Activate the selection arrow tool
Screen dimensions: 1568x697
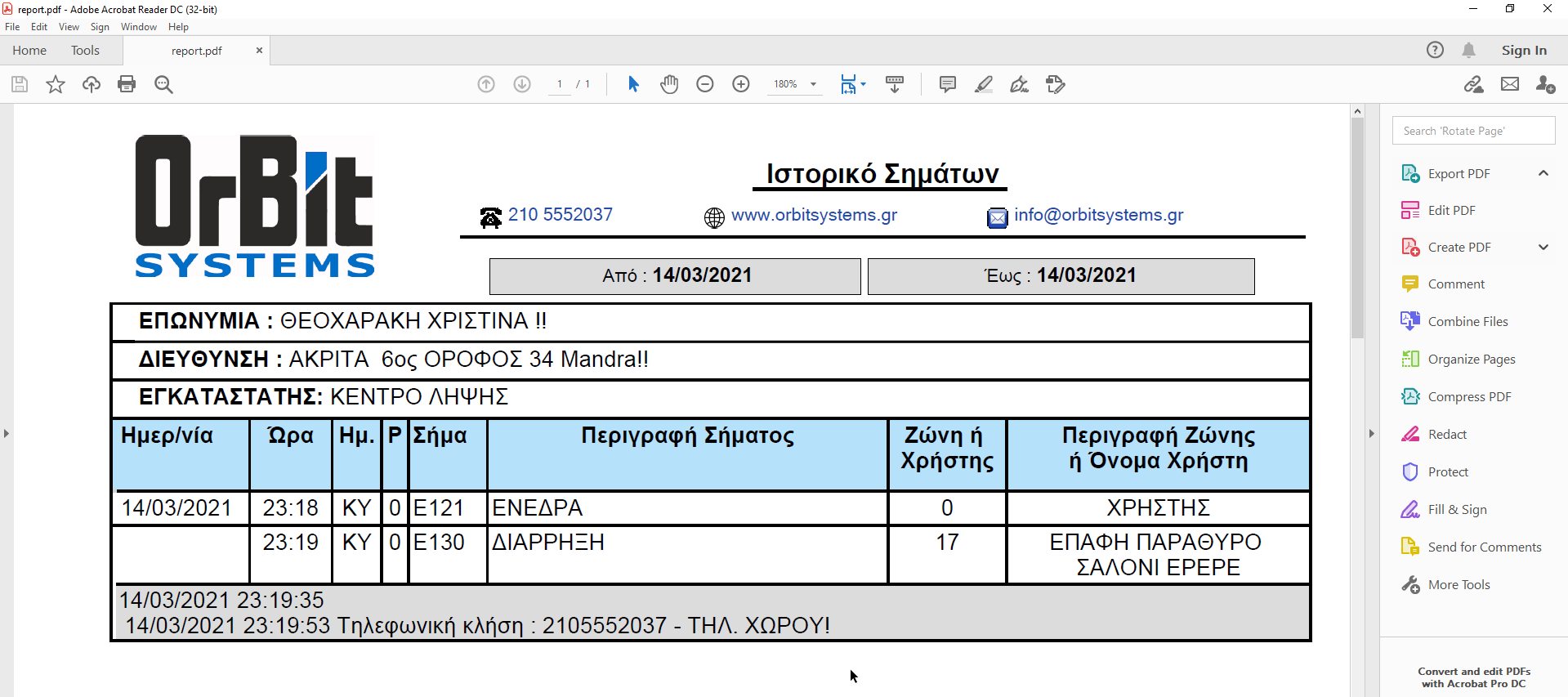pos(633,84)
